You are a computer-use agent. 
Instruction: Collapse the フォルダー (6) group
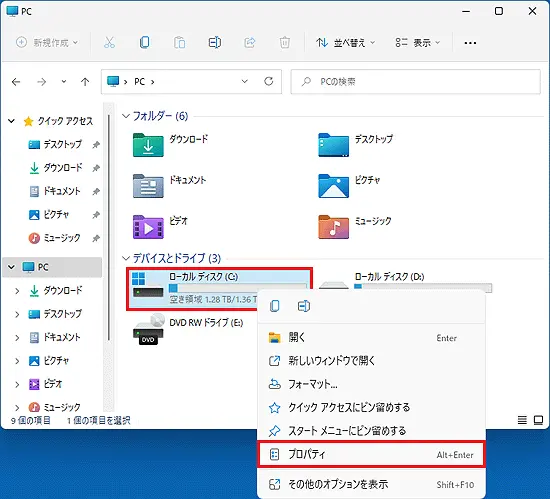point(126,116)
